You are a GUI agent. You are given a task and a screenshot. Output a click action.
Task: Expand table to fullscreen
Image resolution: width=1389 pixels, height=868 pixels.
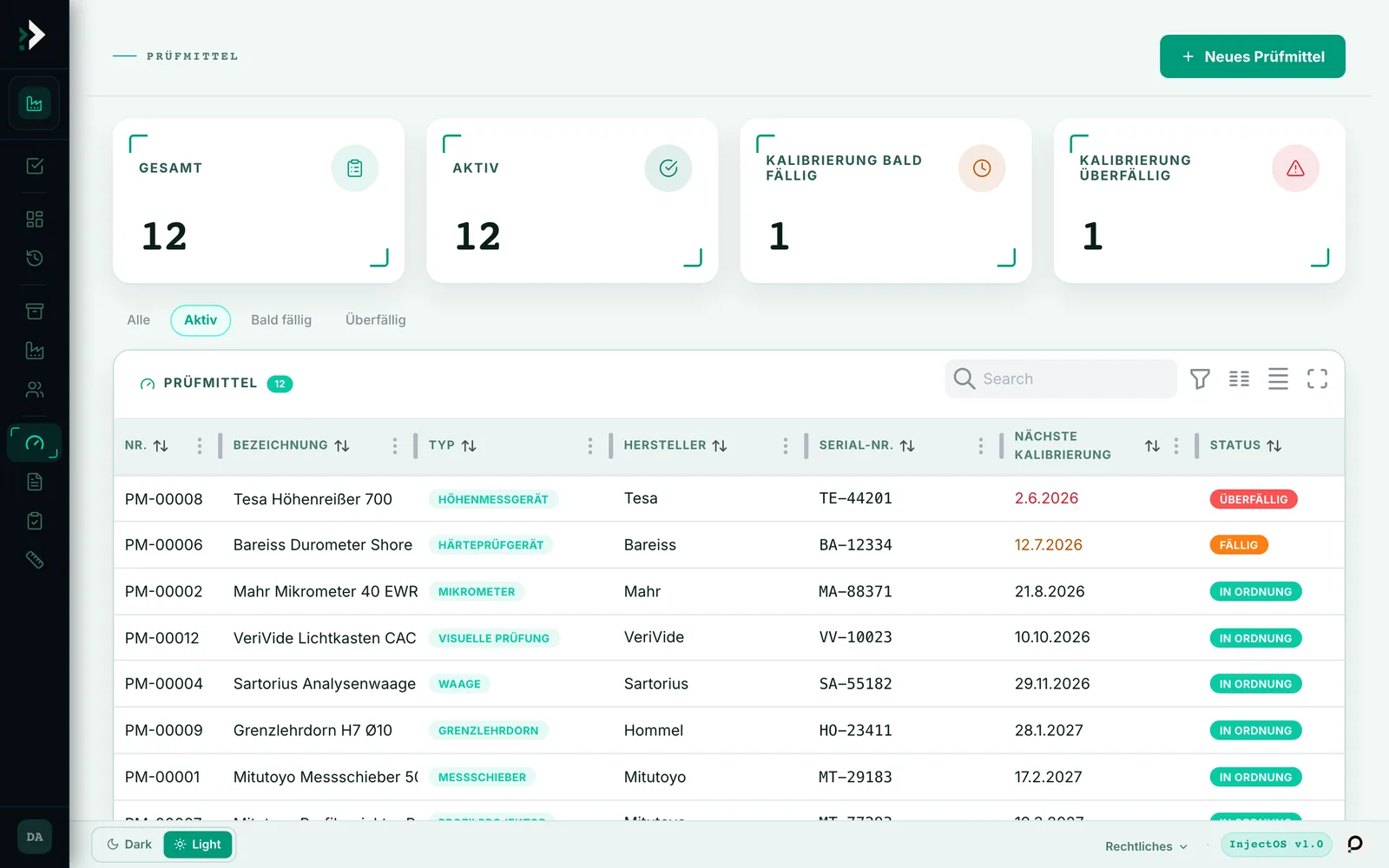click(1317, 379)
